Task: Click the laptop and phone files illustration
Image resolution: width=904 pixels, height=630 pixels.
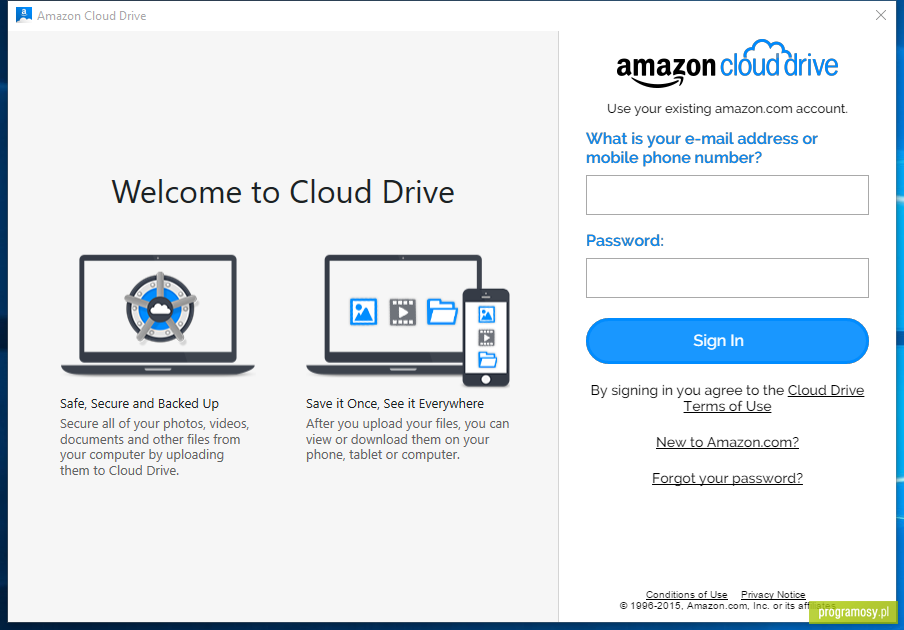Action: click(x=408, y=320)
